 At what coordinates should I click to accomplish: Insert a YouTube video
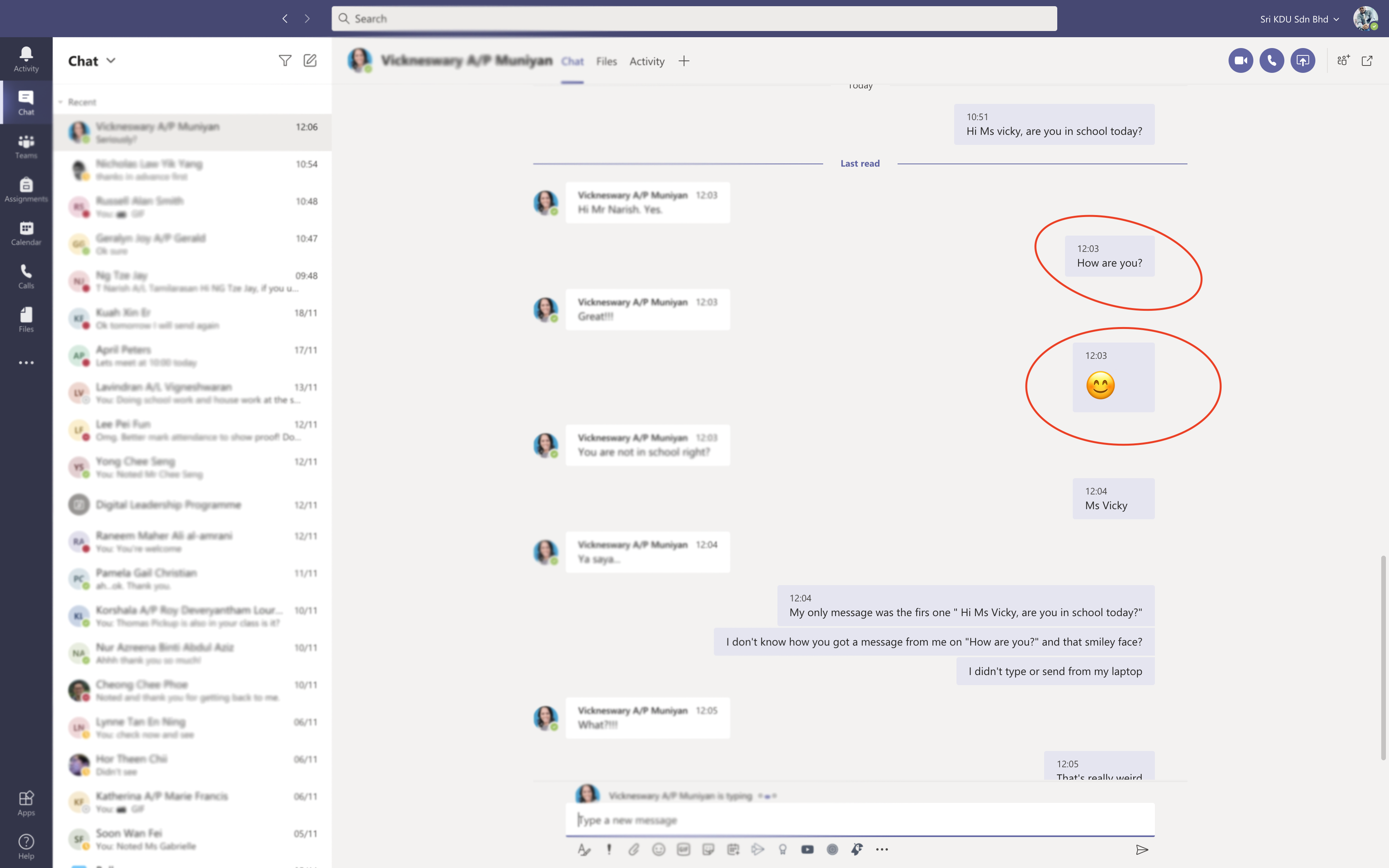(x=807, y=850)
